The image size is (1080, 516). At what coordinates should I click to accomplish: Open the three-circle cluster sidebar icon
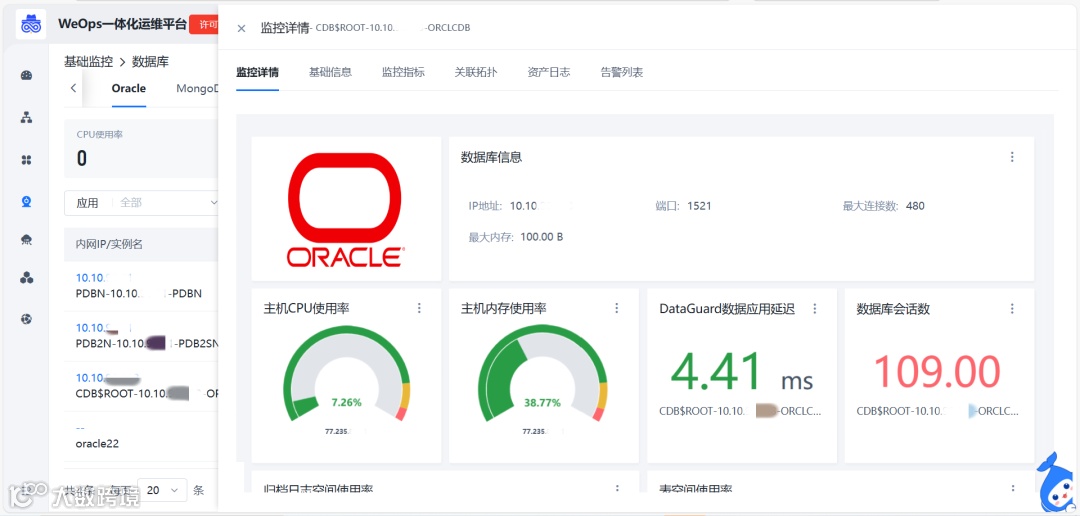[27, 278]
